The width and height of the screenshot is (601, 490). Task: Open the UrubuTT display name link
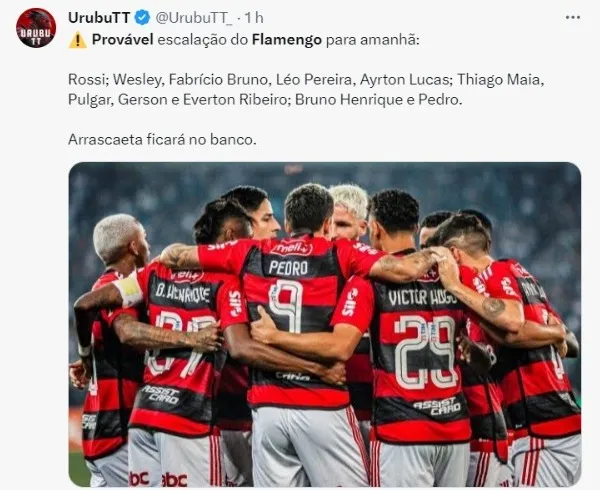pos(99,18)
